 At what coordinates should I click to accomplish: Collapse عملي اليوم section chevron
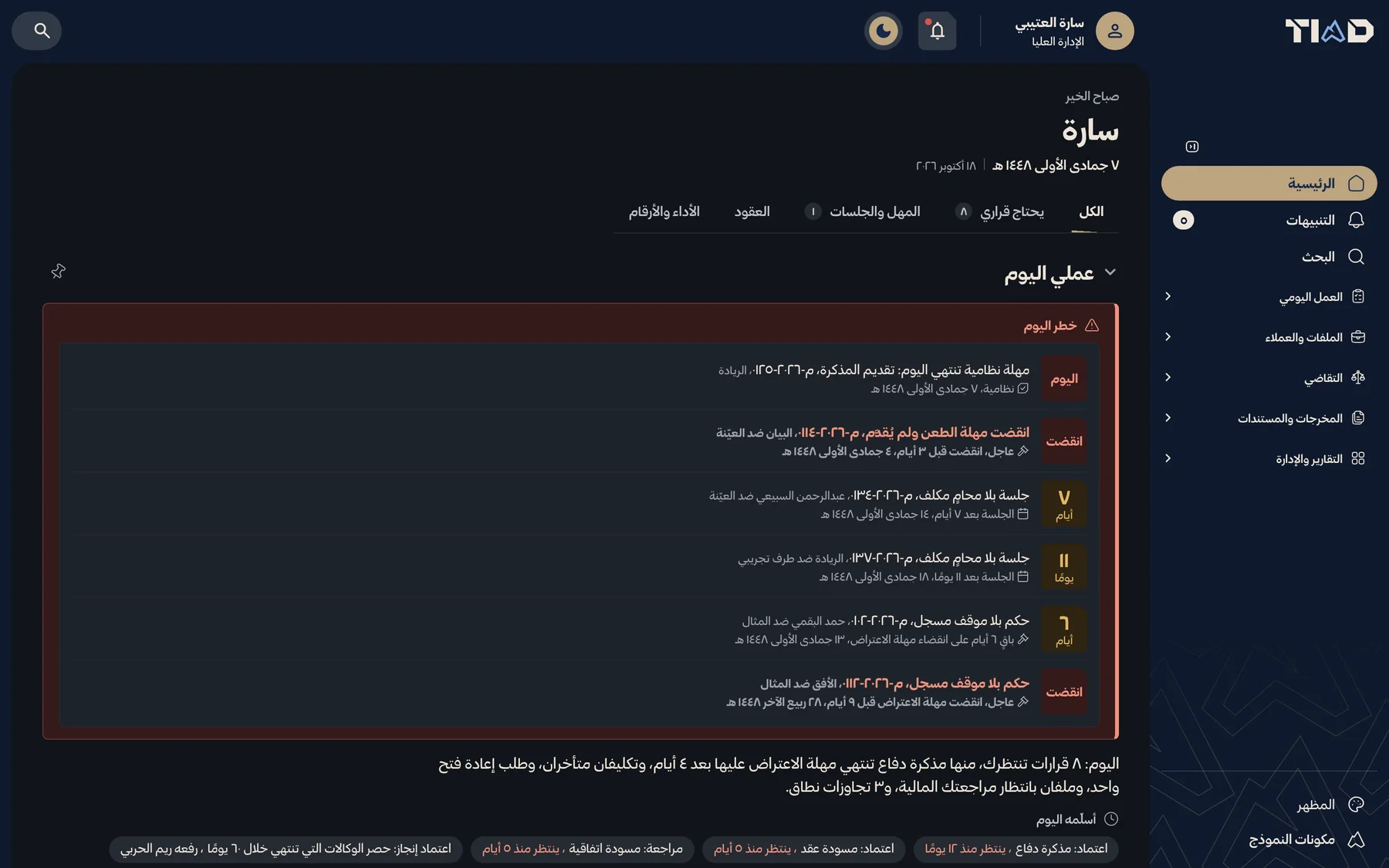[x=1110, y=272]
